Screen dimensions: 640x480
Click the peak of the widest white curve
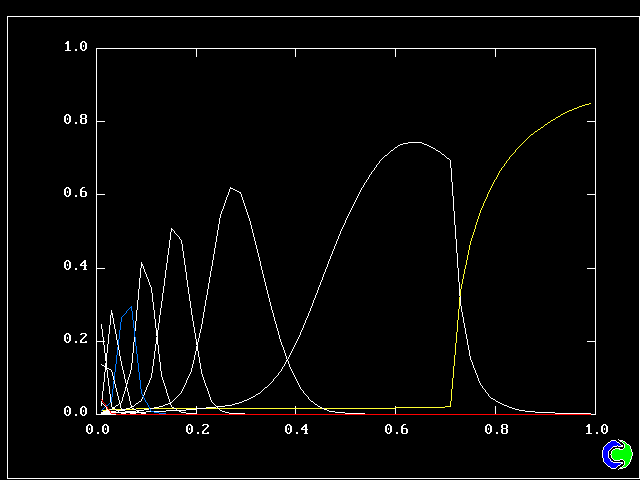click(414, 142)
